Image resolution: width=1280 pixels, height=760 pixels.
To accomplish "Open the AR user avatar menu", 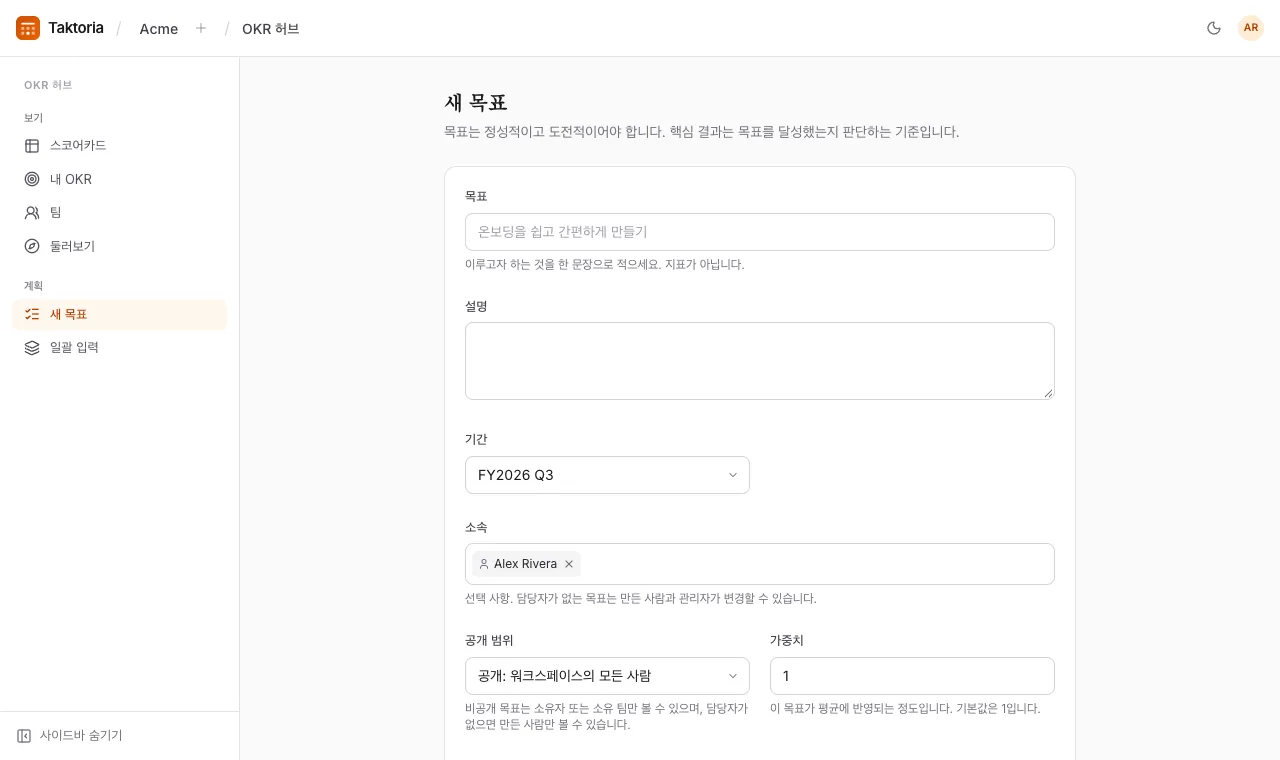I will point(1251,28).
